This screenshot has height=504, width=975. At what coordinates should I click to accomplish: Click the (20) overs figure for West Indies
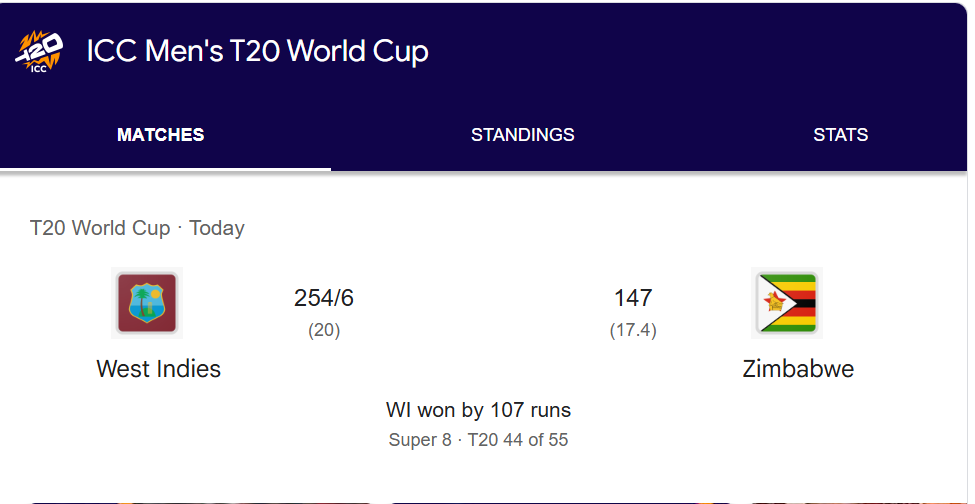[324, 330]
